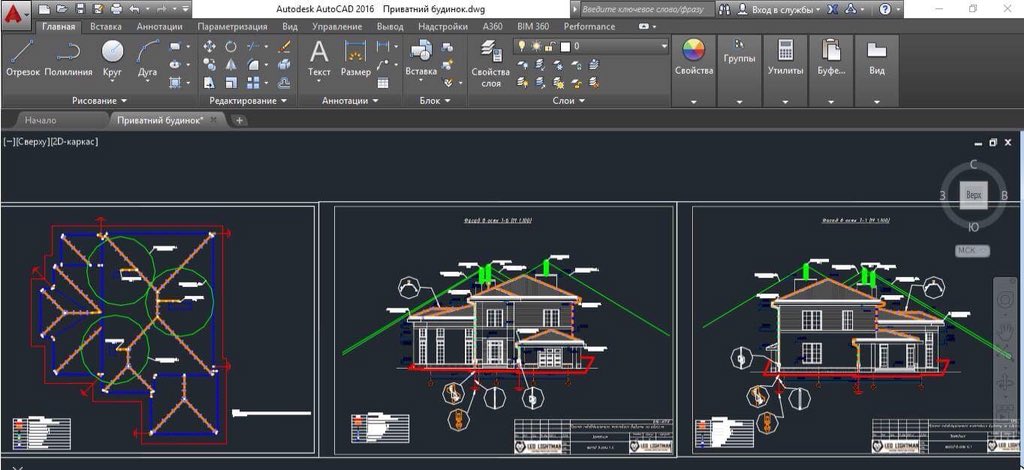
Task: Click the new tab plus button
Action: tap(239, 120)
